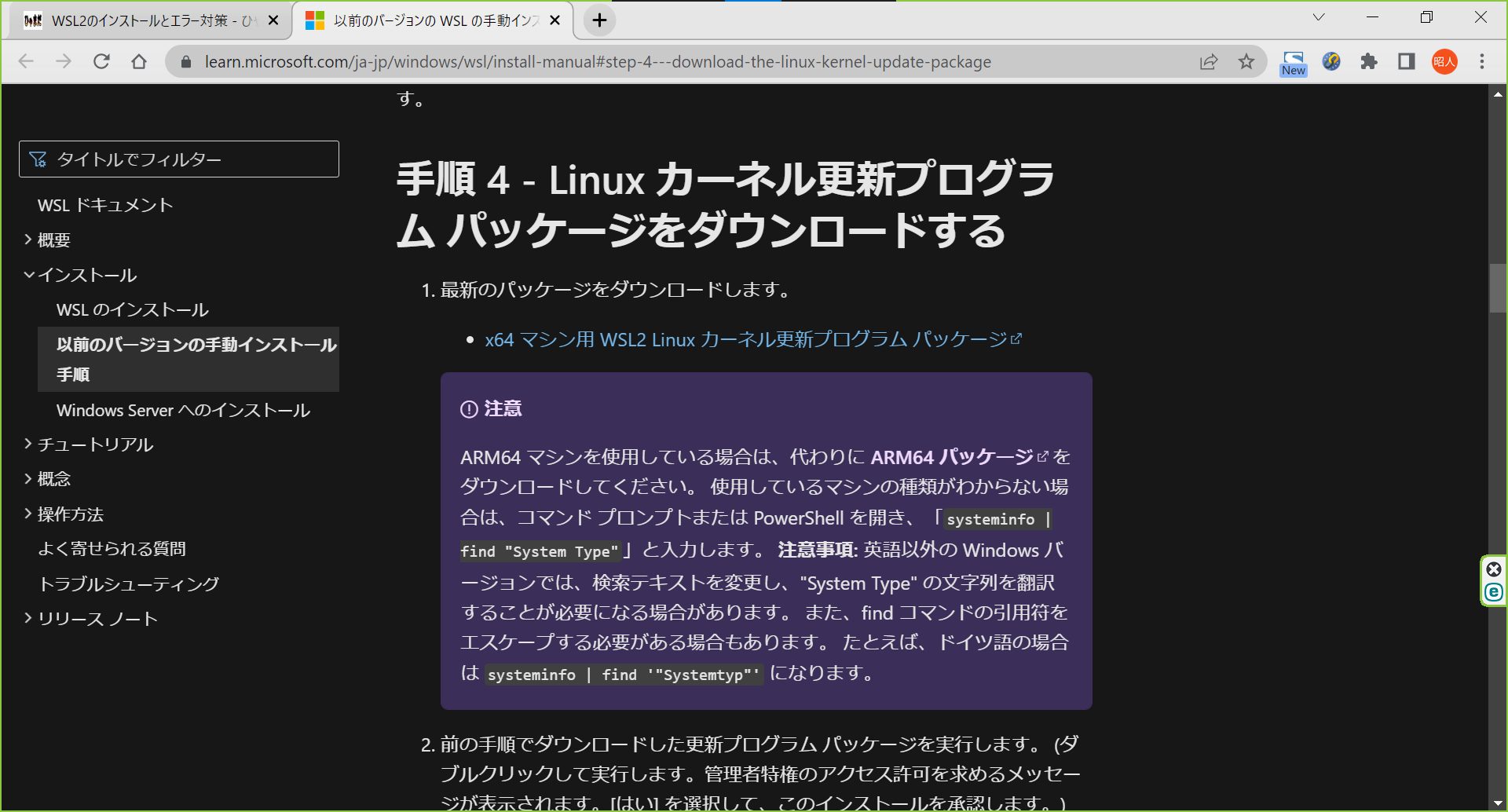The width and height of the screenshot is (1508, 812).
Task: Open Windows Server へのインストール page
Action: pyautogui.click(x=183, y=410)
